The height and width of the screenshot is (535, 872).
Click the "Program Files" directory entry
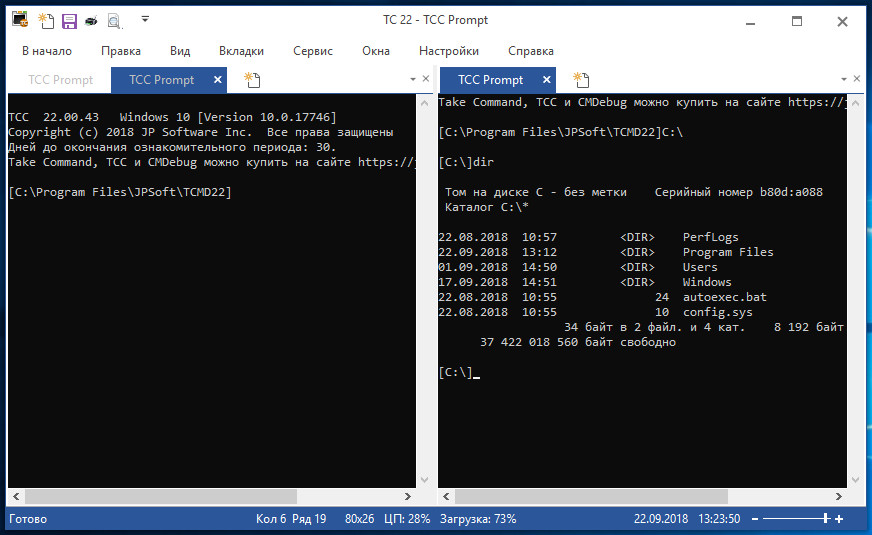(x=728, y=252)
